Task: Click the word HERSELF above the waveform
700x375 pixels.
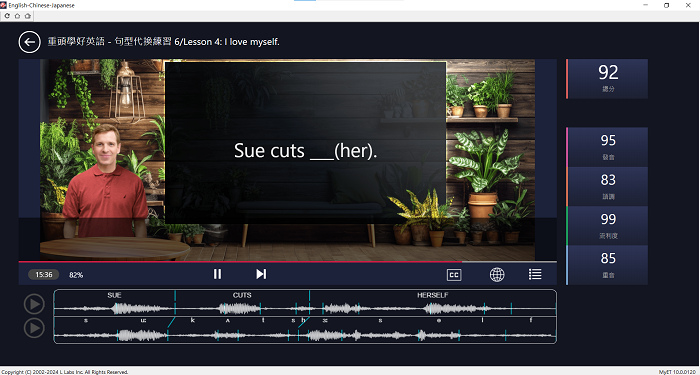Action: point(433,295)
